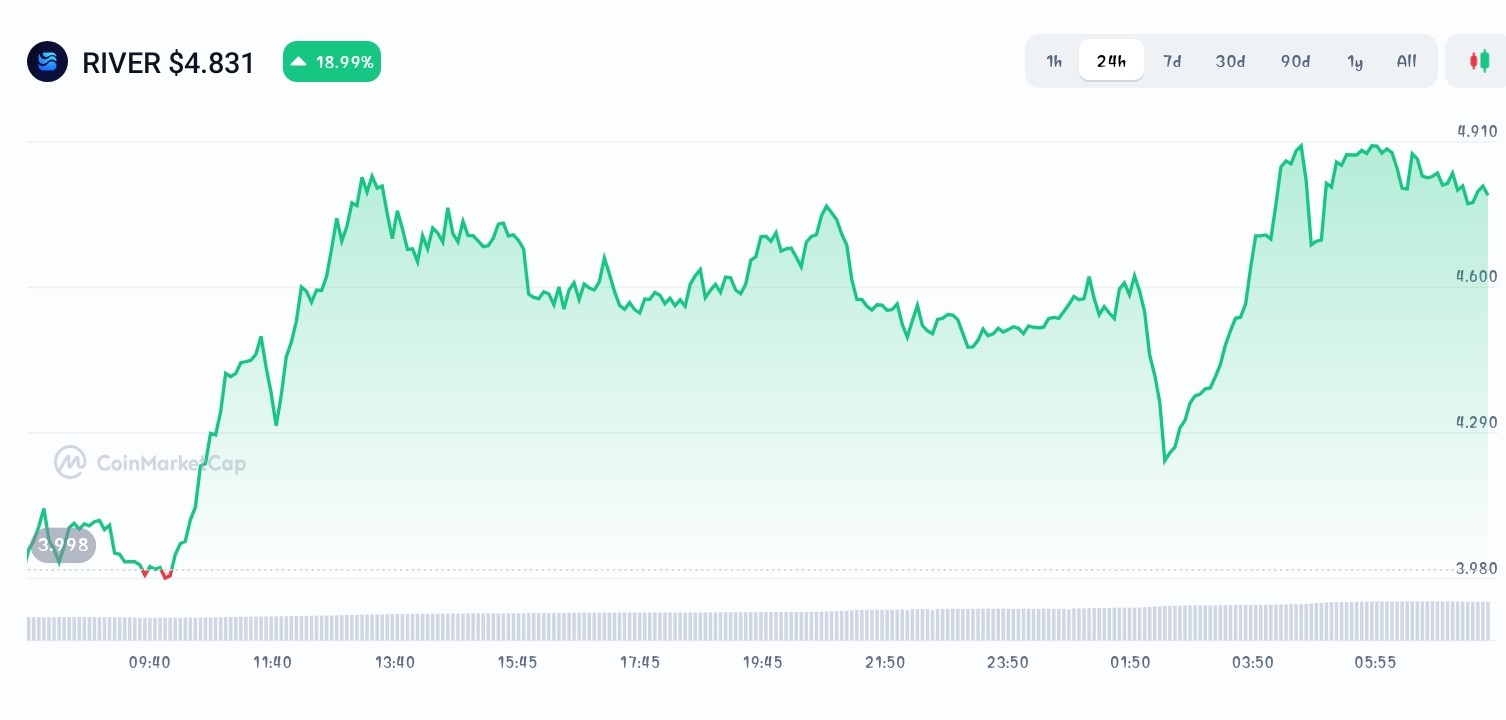Click the 15:45 time axis label

[x=517, y=662]
